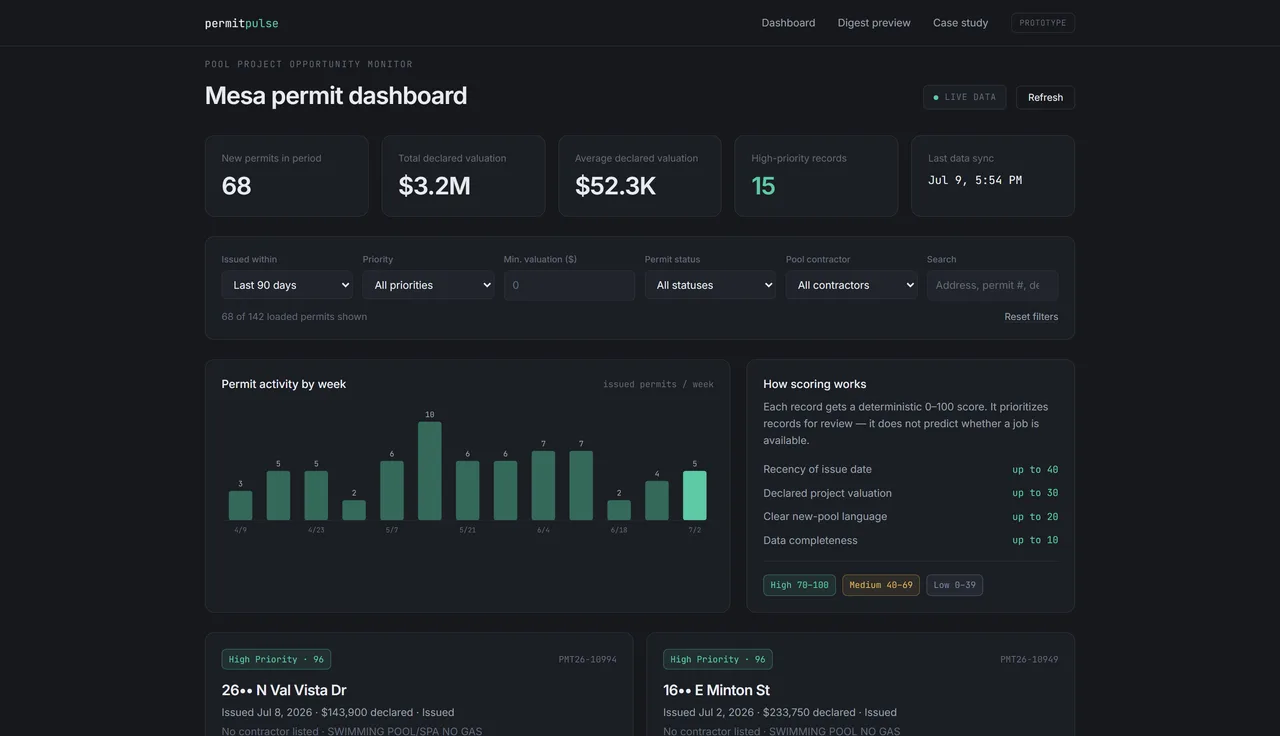Click the PMT26-10949 permit number
The image size is (1280, 736).
[x=1029, y=660]
